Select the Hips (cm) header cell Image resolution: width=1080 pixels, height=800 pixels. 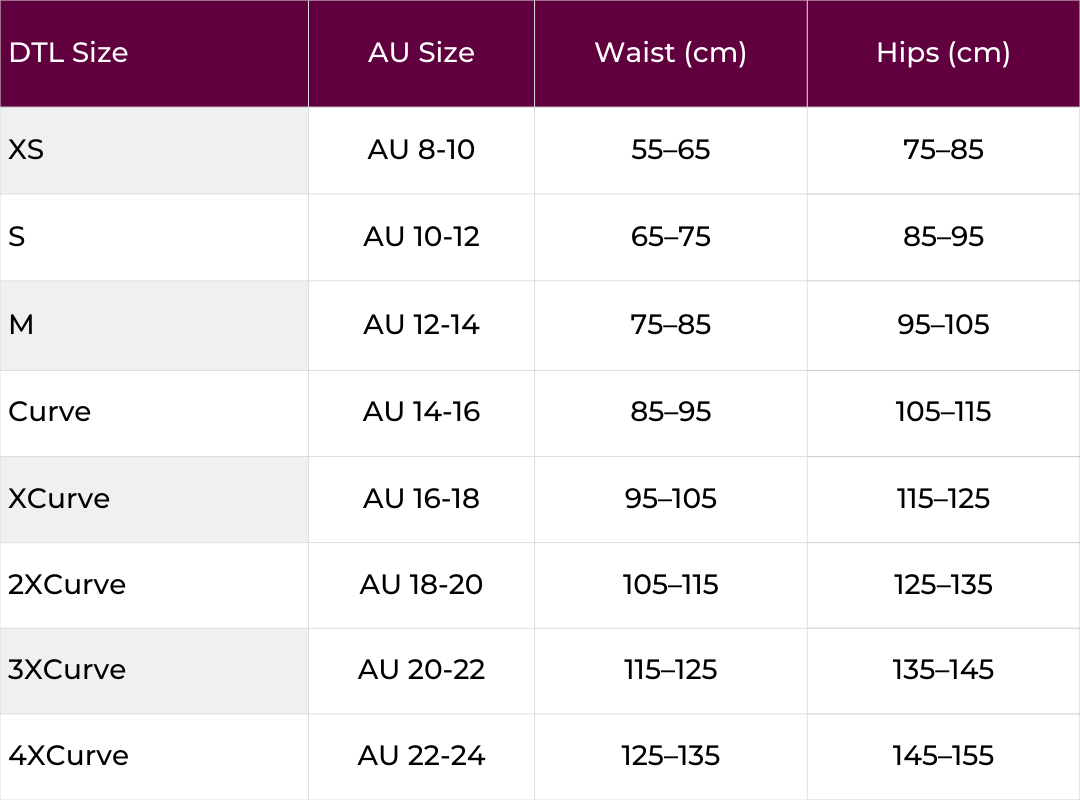pos(943,52)
